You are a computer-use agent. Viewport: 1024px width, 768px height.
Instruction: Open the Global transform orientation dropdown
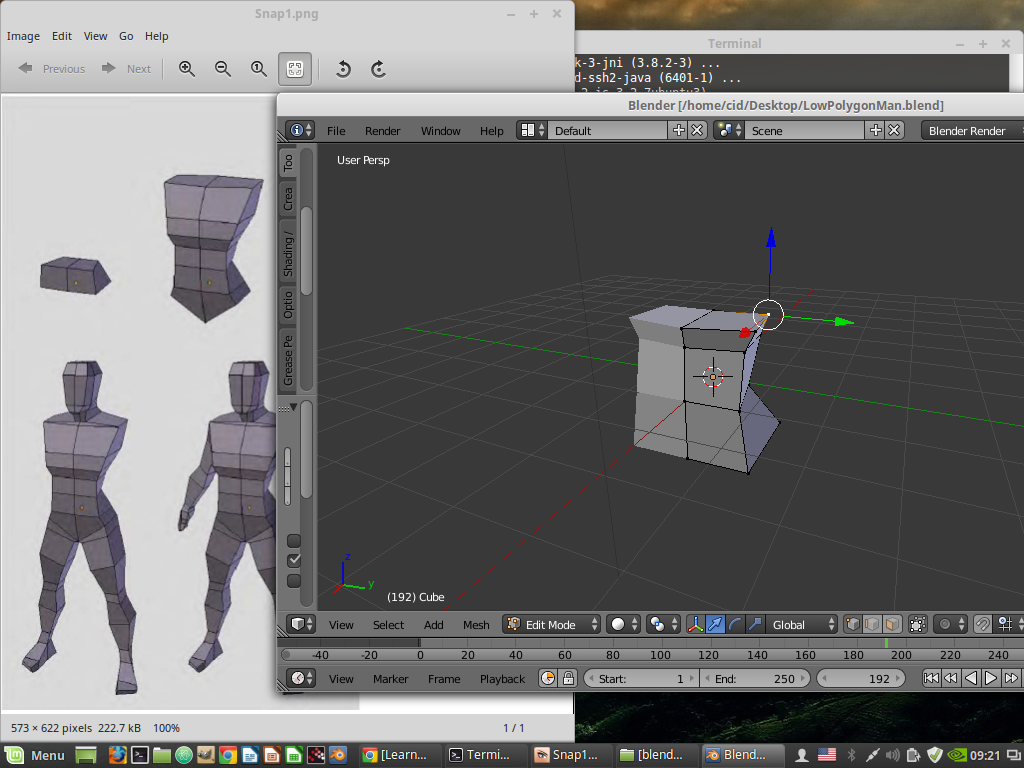pyautogui.click(x=801, y=624)
